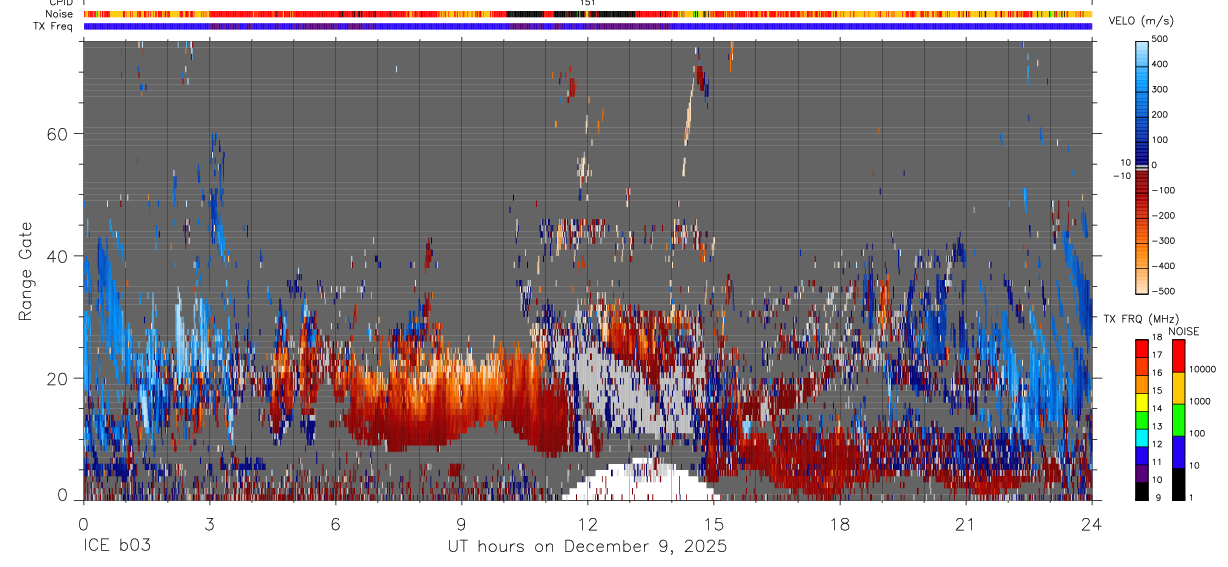1228x567 pixels.
Task: Click the UT hour axis tick label '21'
Action: point(966,524)
